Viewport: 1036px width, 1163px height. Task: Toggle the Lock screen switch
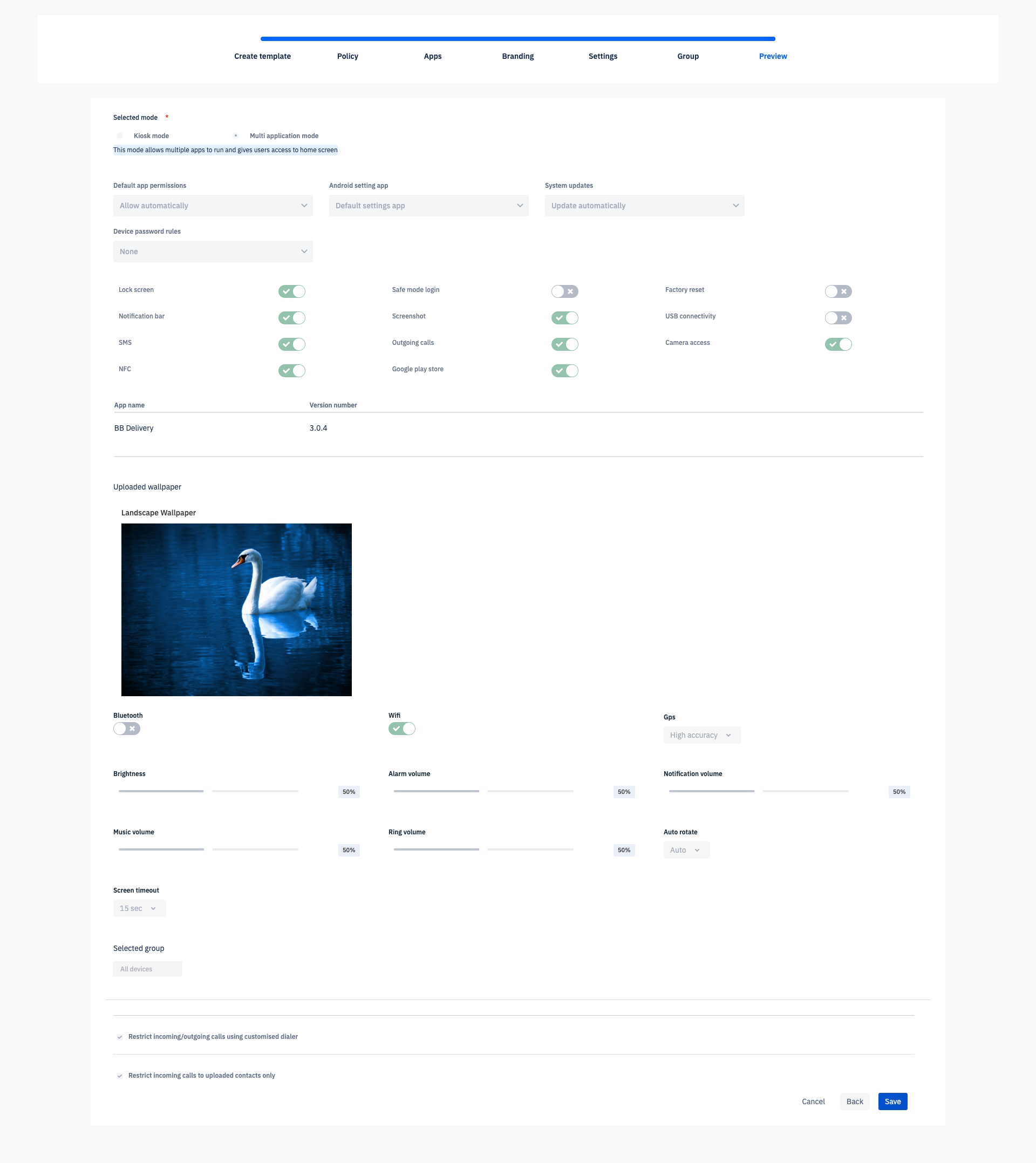pos(291,291)
